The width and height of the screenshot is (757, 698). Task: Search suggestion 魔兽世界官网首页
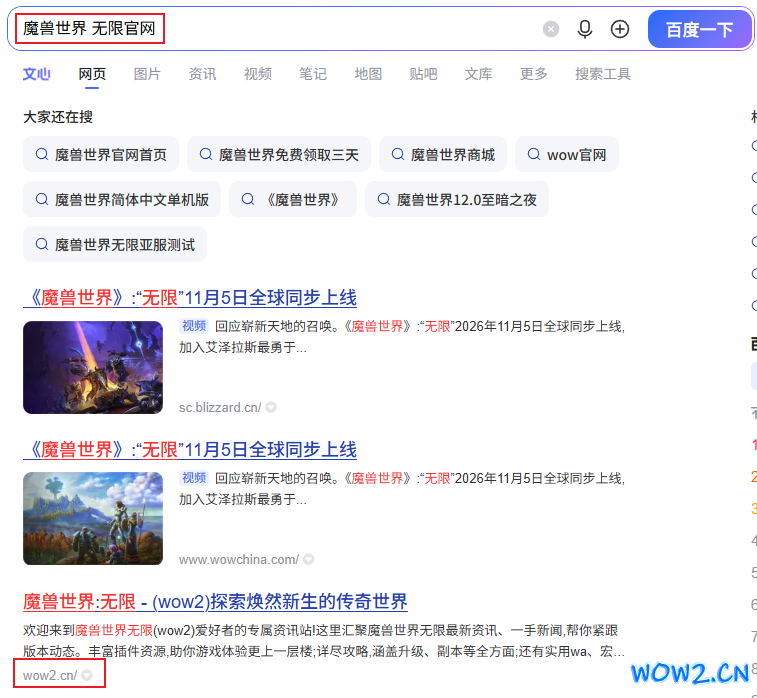pyautogui.click(x=101, y=154)
